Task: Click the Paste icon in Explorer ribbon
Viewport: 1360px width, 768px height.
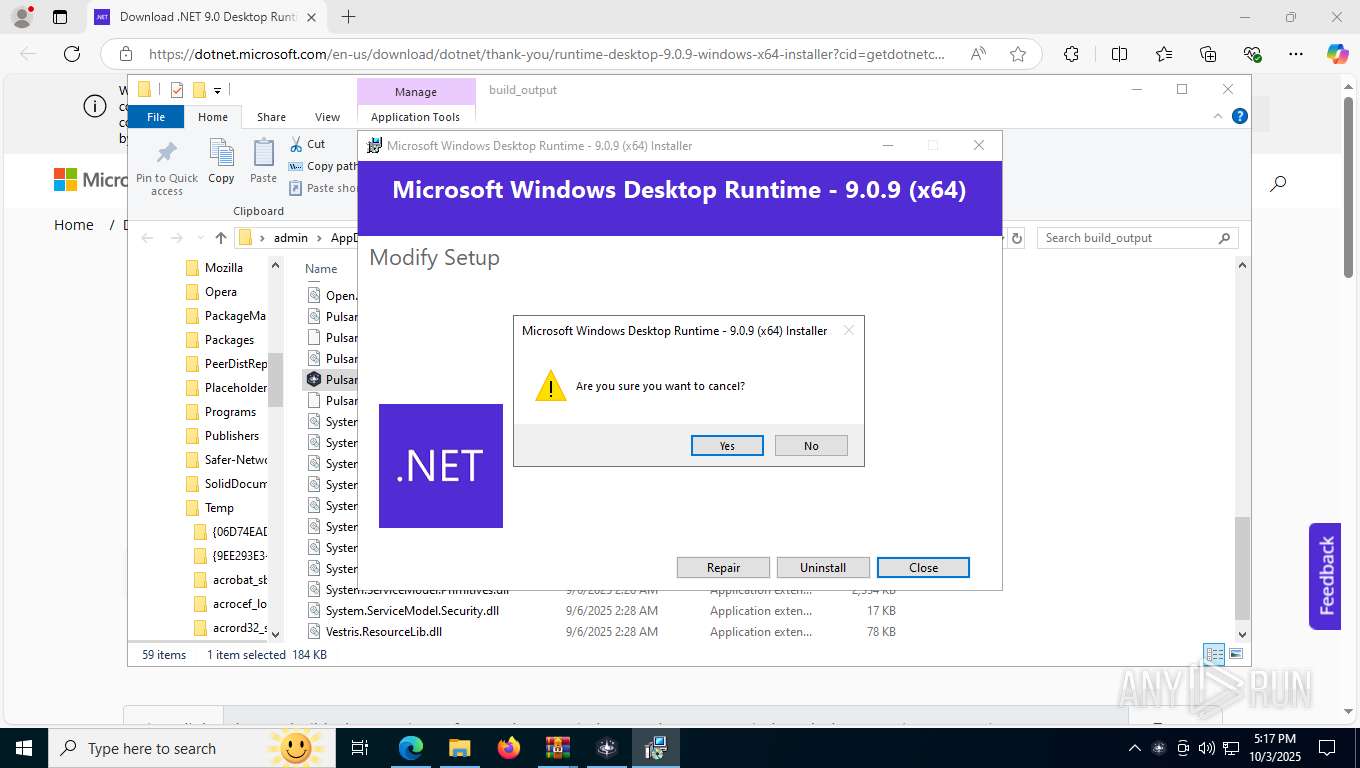Action: point(263,162)
